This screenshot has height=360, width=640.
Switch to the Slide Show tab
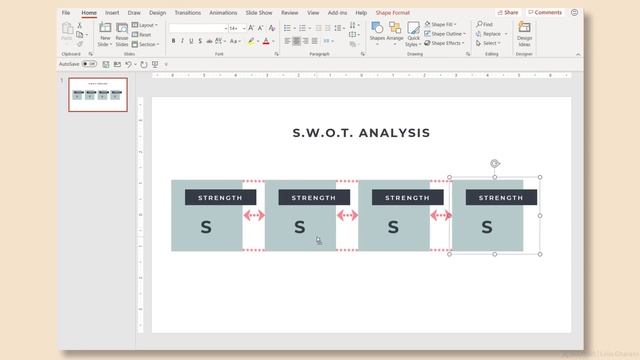click(x=259, y=13)
